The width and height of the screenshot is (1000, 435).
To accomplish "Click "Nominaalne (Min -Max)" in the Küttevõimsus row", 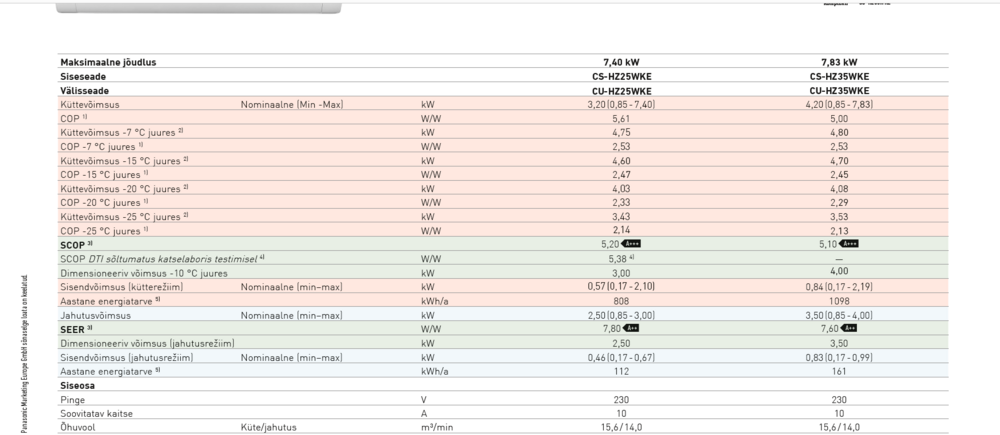I will point(292,105).
